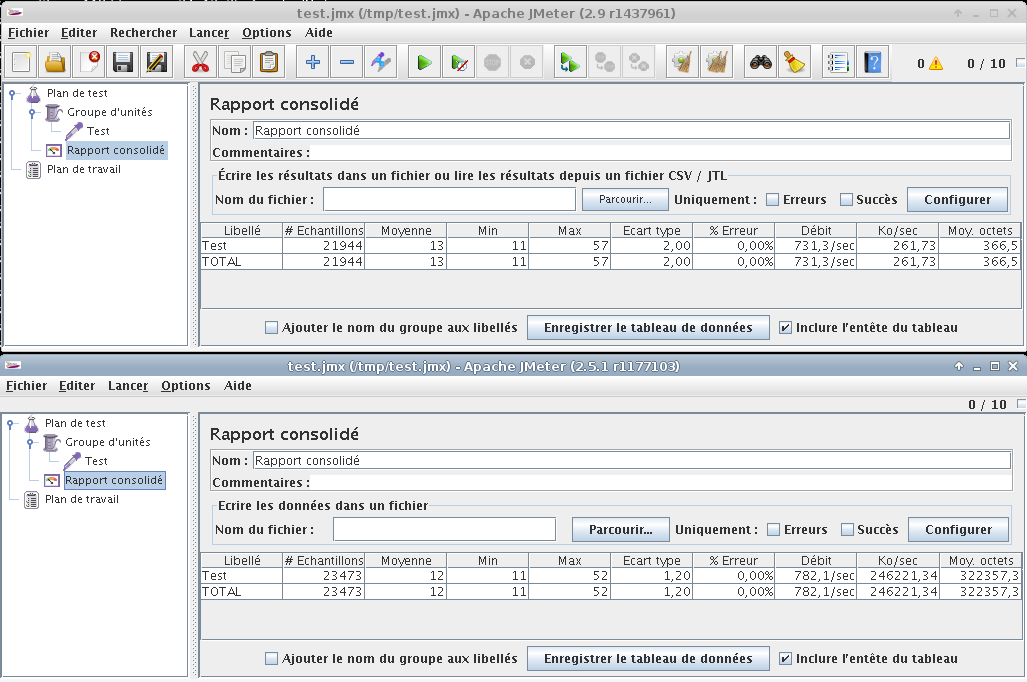Click the Open file folder icon

(x=56, y=63)
